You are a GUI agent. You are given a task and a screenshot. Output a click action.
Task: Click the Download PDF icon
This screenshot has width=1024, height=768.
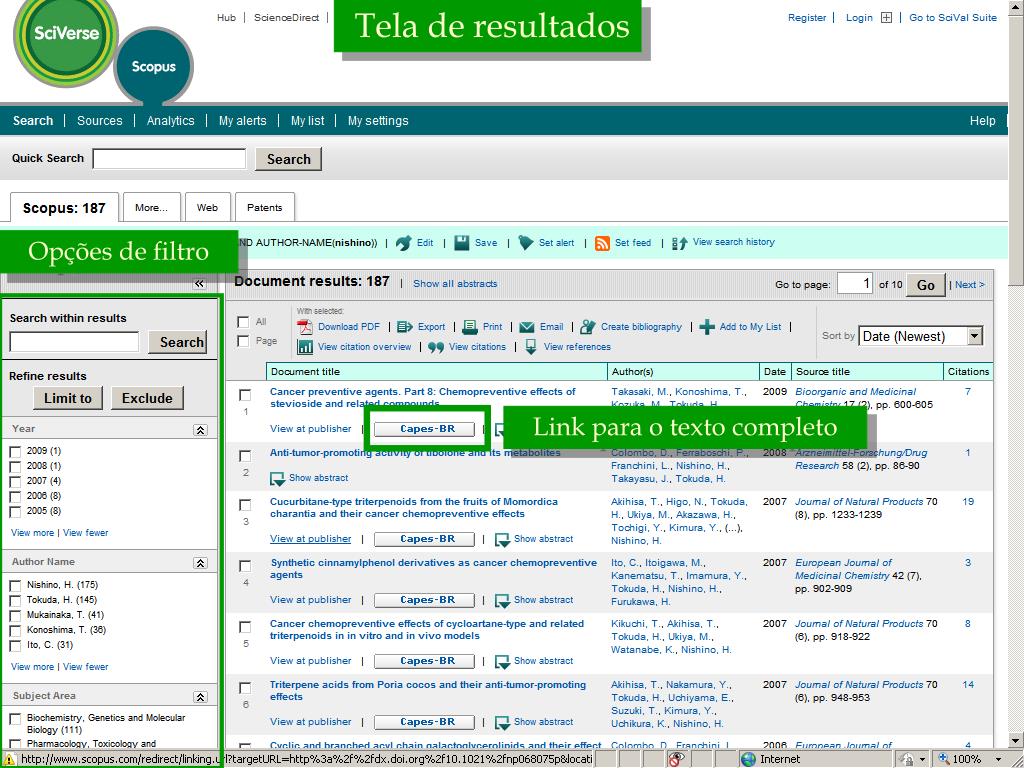coord(304,327)
